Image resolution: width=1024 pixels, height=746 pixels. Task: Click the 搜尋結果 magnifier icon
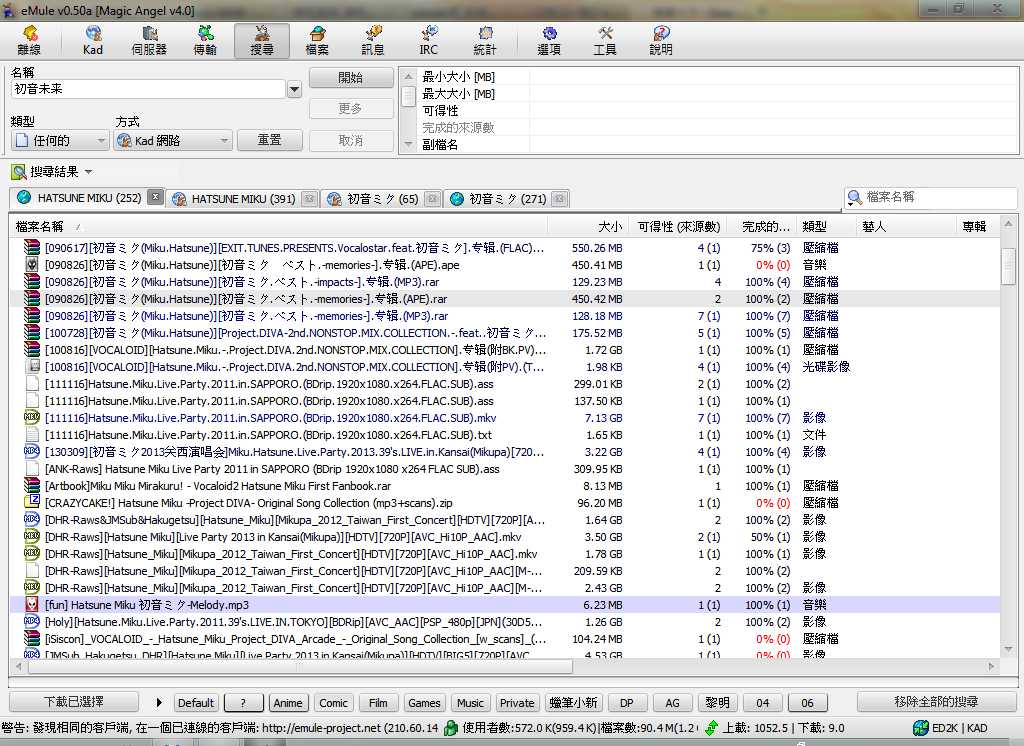coord(19,172)
